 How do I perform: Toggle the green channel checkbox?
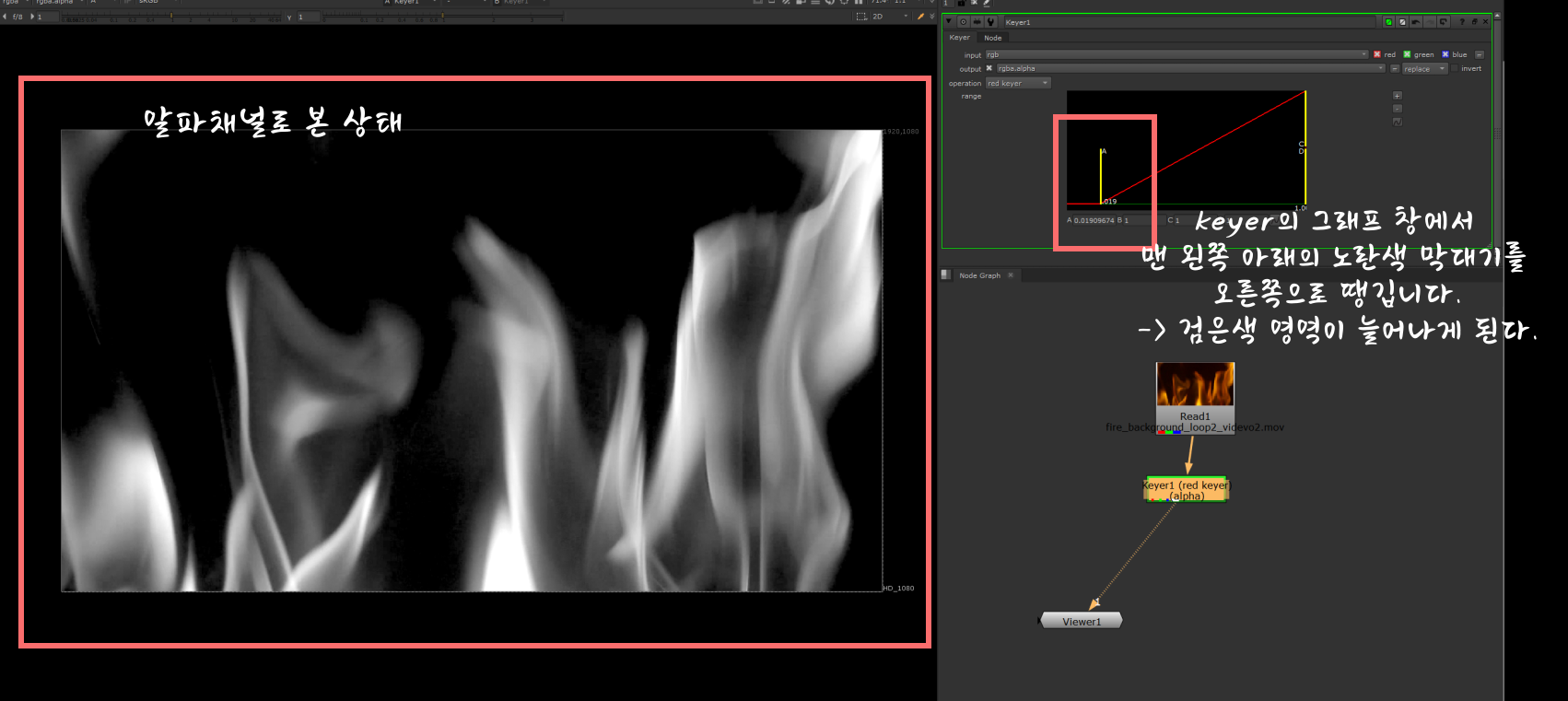(x=1407, y=54)
